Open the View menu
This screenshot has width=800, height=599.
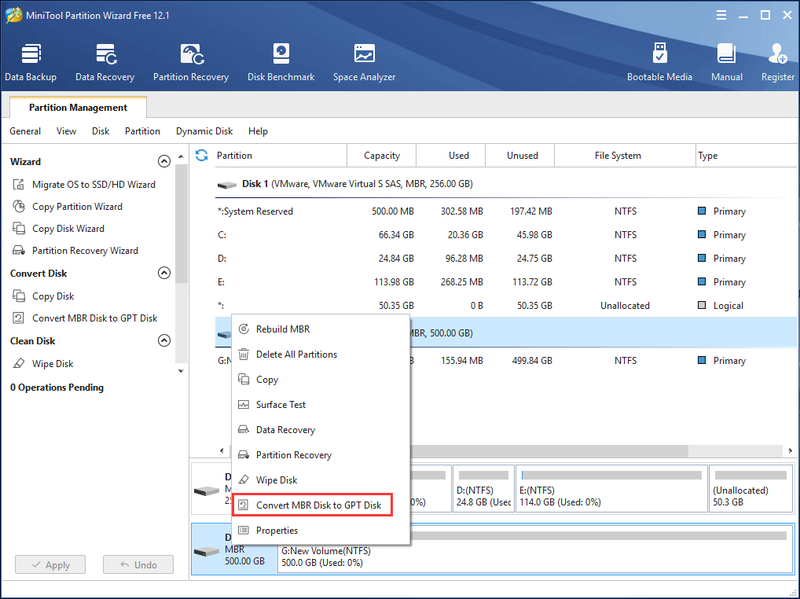66,131
